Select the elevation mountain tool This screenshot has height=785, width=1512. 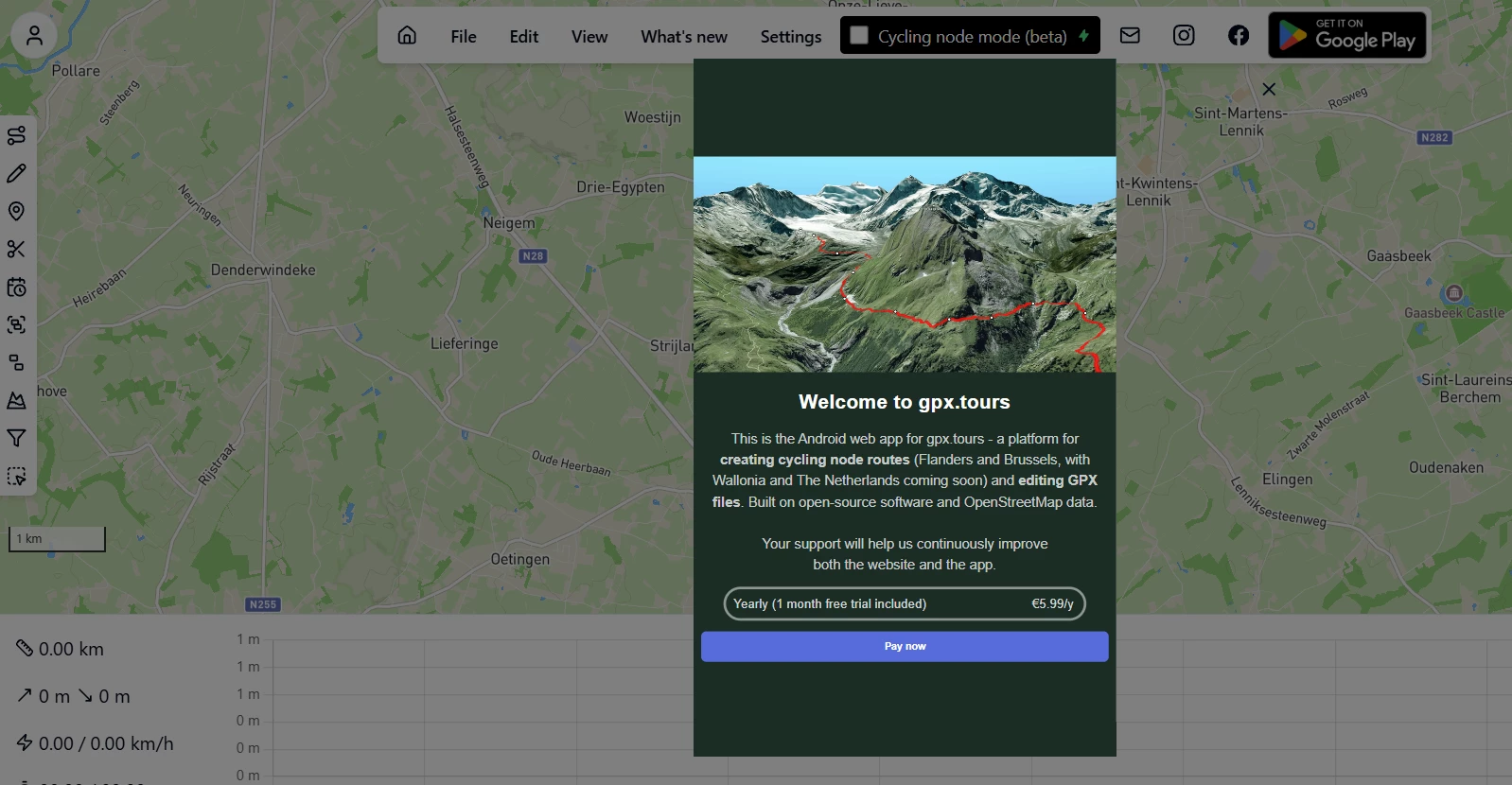point(16,401)
